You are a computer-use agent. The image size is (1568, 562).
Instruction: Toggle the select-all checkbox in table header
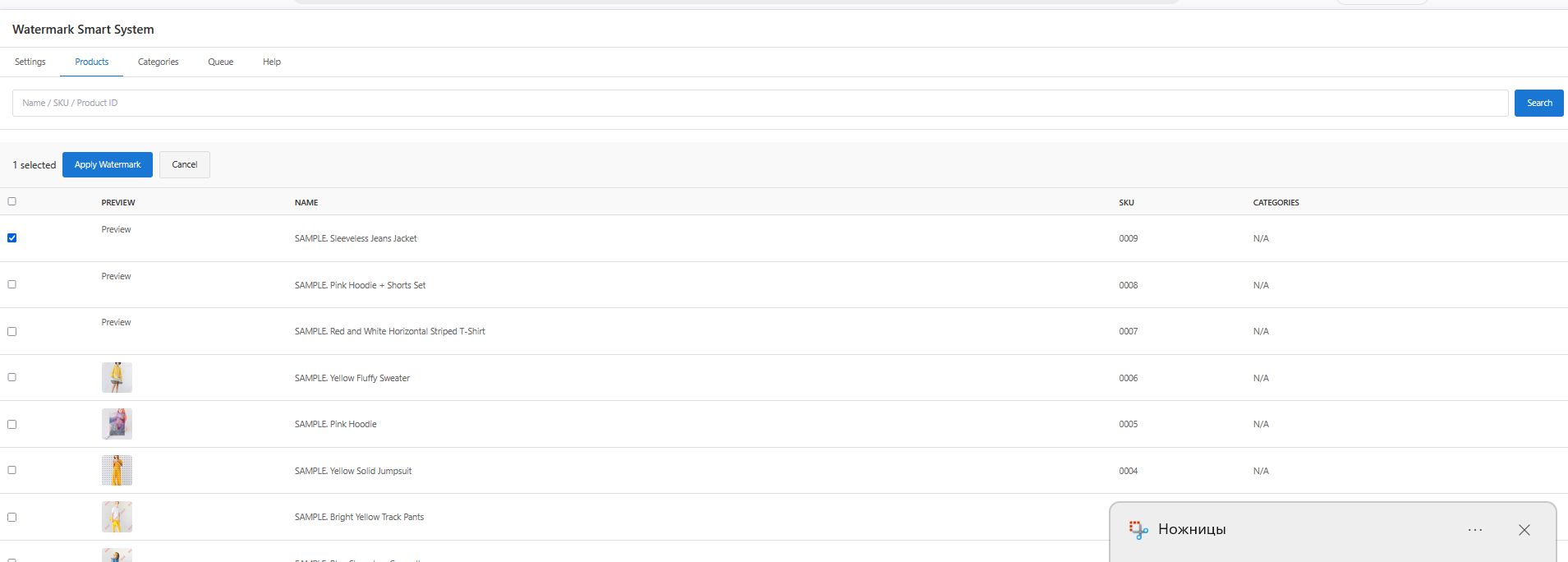pos(12,201)
